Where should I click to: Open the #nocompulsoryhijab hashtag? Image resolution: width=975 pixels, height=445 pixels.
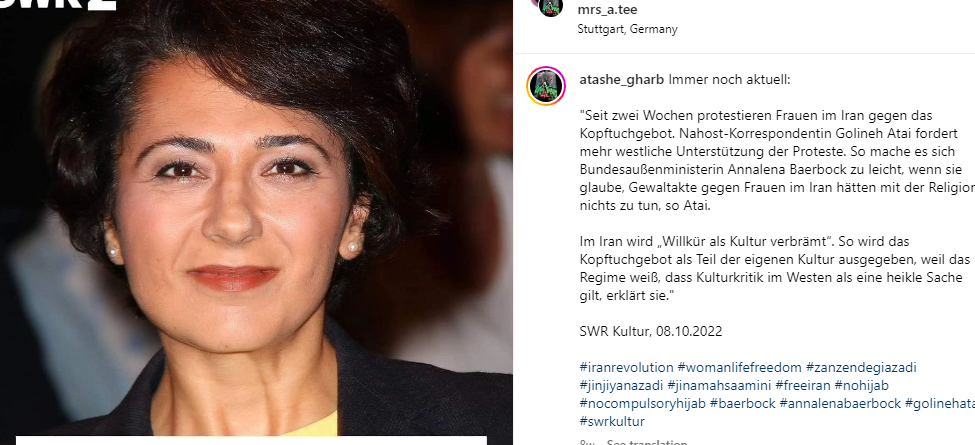click(642, 403)
